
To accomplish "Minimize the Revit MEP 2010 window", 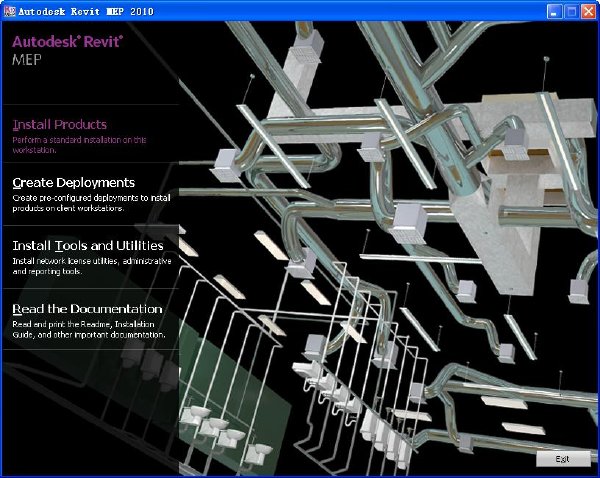I will (x=554, y=11).
